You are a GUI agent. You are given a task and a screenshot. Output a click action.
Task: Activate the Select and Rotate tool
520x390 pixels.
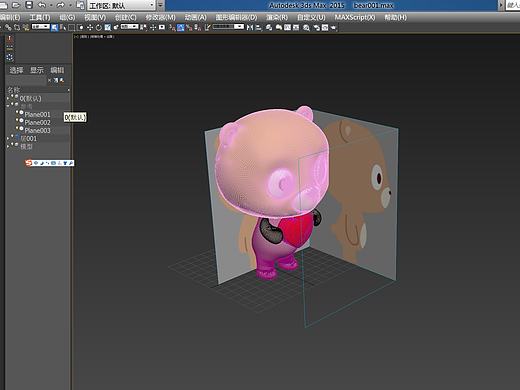[x=99, y=28]
